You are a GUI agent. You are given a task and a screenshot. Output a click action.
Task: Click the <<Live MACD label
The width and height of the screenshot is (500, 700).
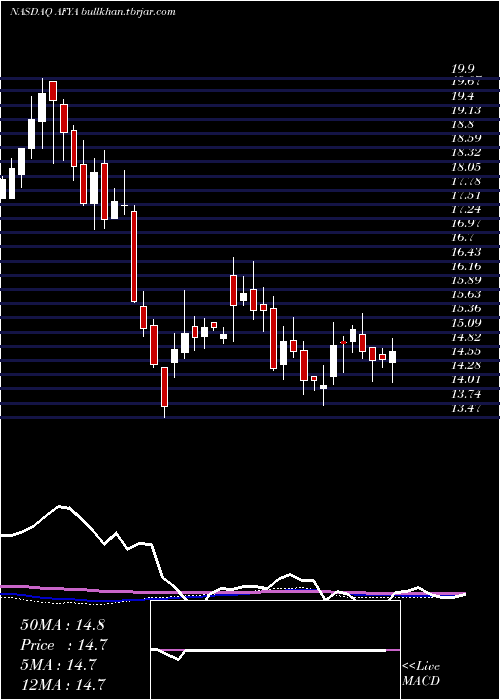pyautogui.click(x=421, y=674)
